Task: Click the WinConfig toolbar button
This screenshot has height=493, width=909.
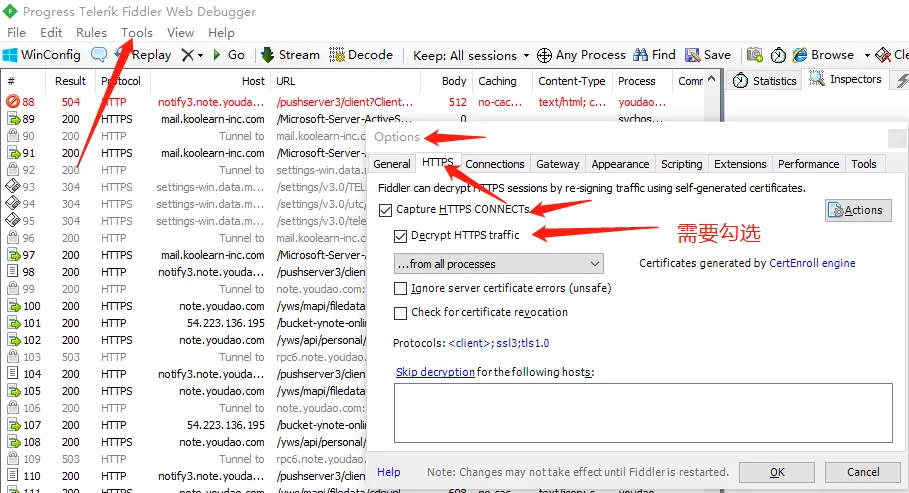Action: pyautogui.click(x=42, y=55)
